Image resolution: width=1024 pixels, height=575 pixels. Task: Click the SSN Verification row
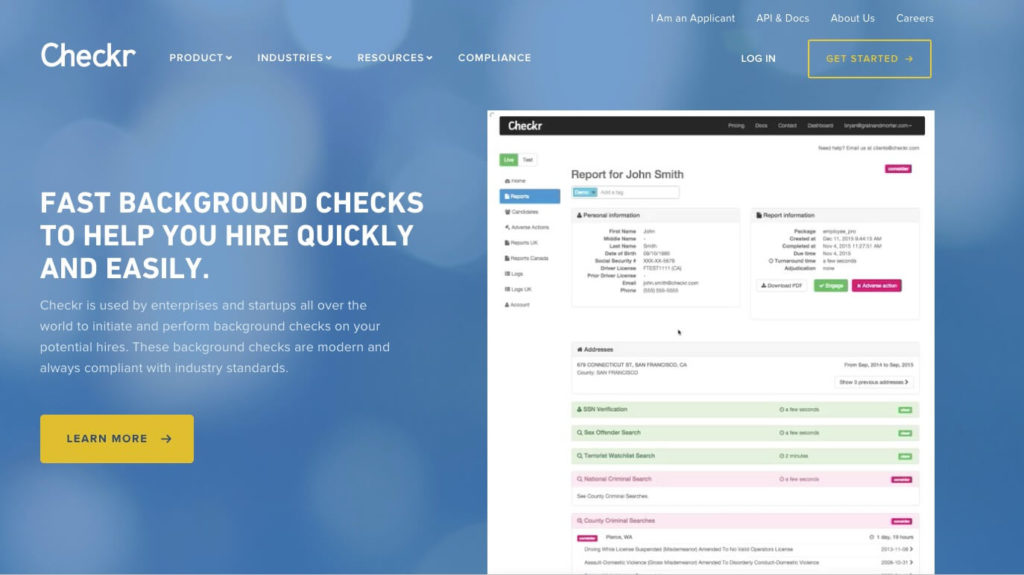point(745,410)
